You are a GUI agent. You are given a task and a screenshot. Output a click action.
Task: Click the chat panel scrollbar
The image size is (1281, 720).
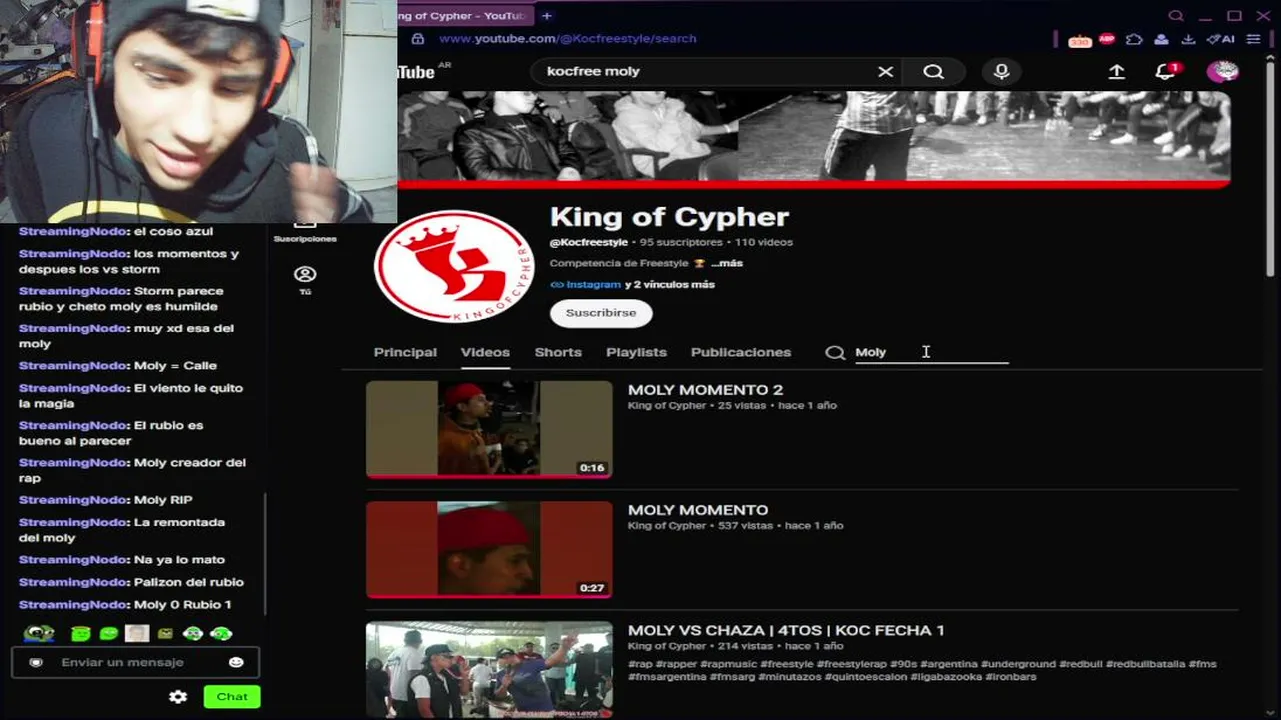(x=265, y=555)
